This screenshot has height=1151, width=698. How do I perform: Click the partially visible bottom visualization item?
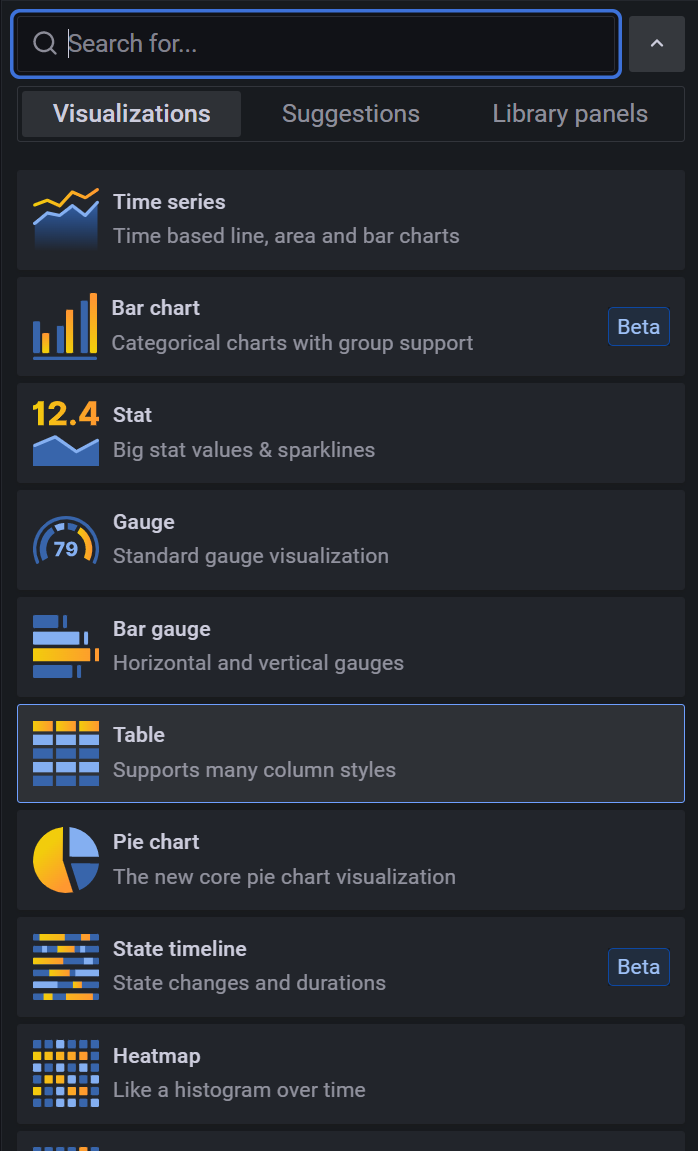pyautogui.click(x=351, y=1141)
